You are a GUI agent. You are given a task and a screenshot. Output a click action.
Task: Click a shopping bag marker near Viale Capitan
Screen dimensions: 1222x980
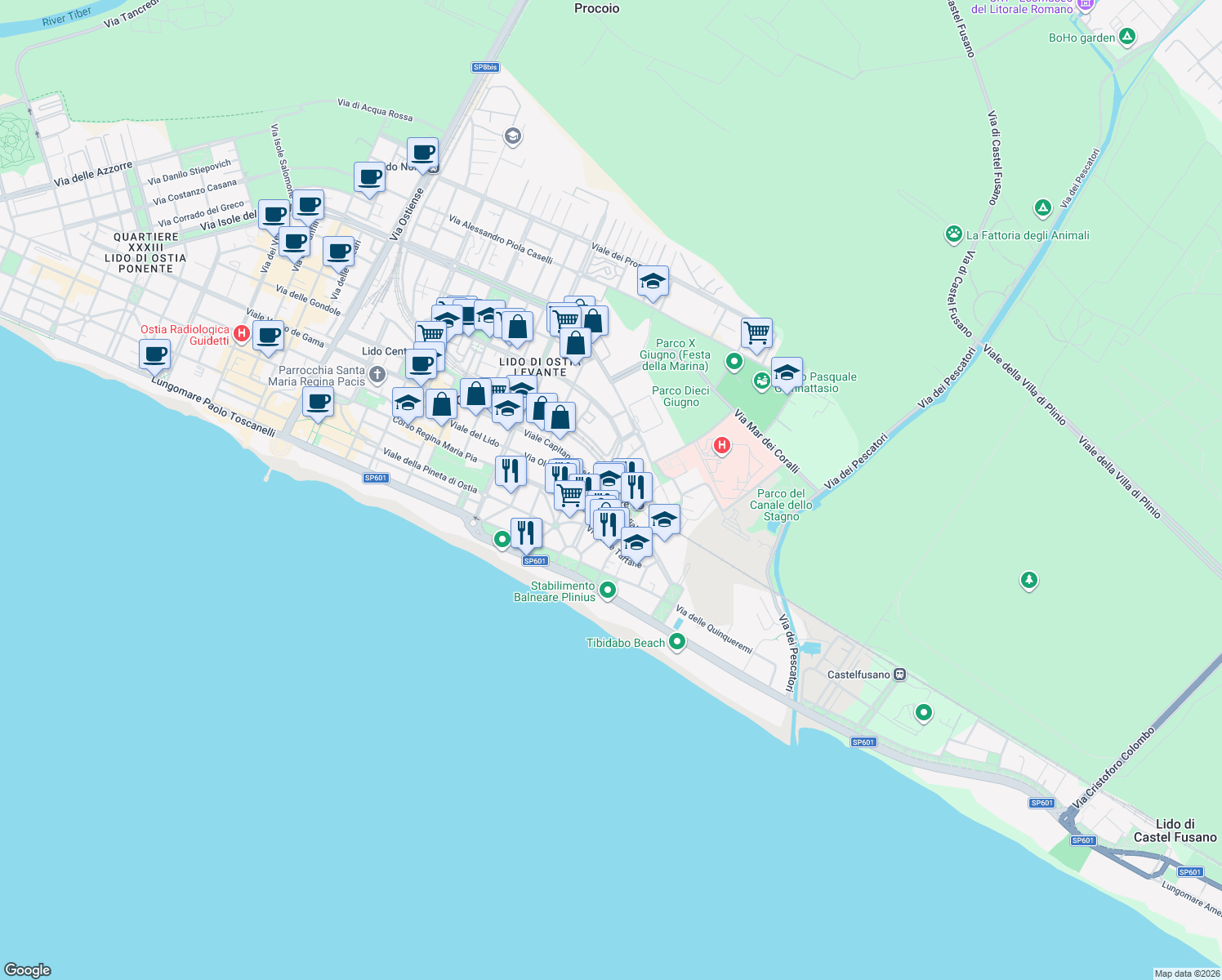(x=559, y=418)
